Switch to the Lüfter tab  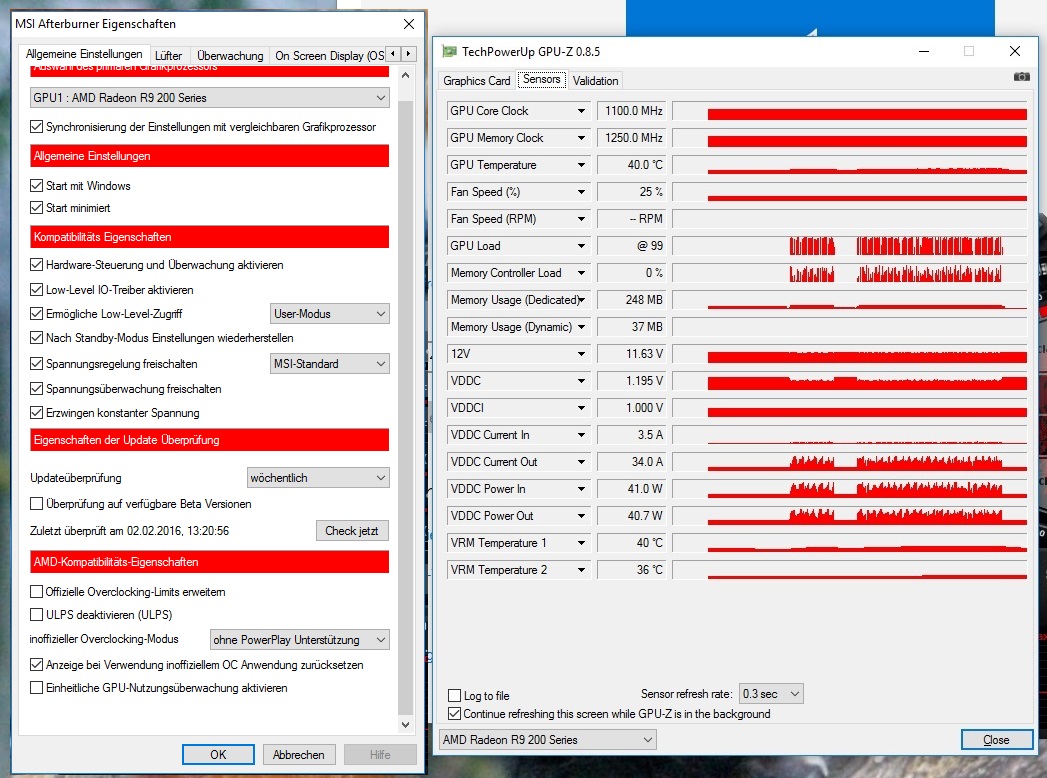tap(168, 55)
